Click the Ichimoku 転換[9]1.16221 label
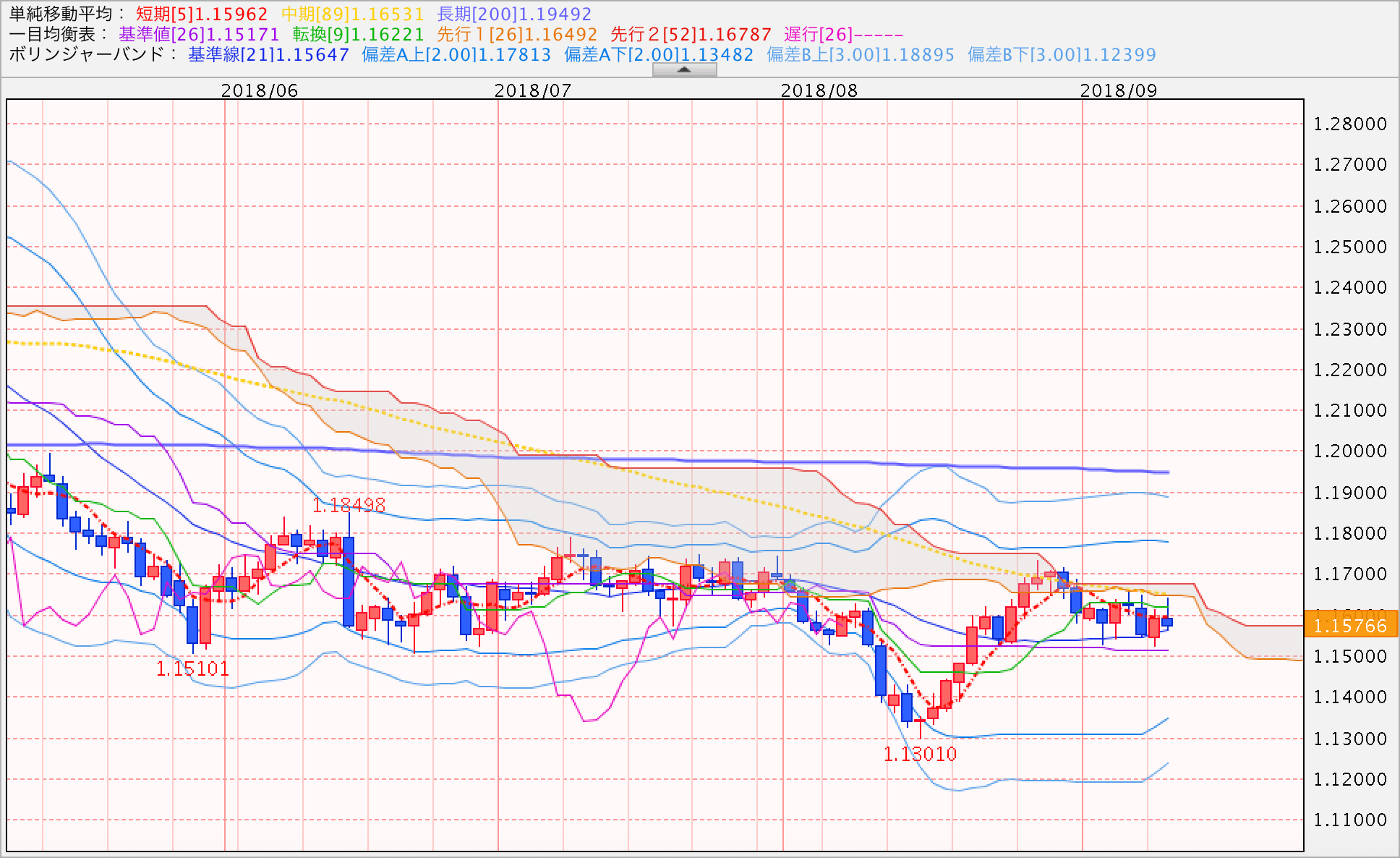 pos(358,35)
